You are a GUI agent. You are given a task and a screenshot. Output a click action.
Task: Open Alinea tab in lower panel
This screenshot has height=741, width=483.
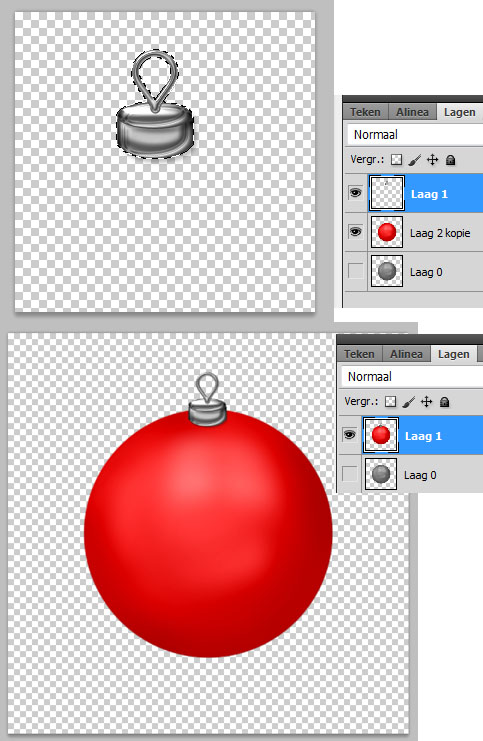pos(406,354)
